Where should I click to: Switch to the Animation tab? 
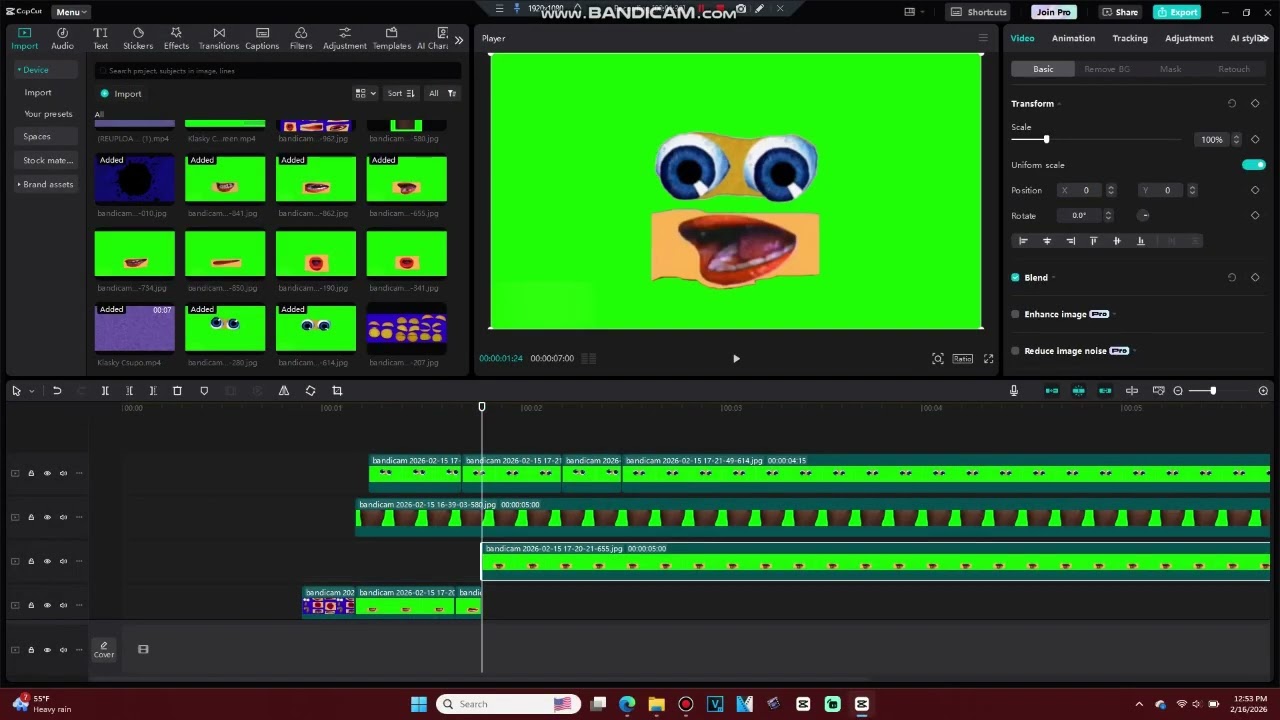1073,38
